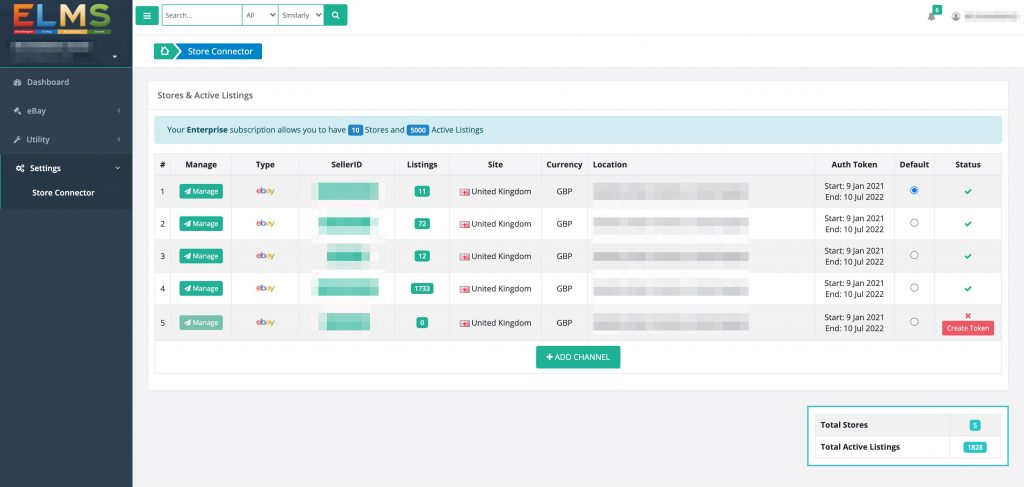The image size is (1024, 487).
Task: Open the notifications bell icon
Action: [932, 16]
